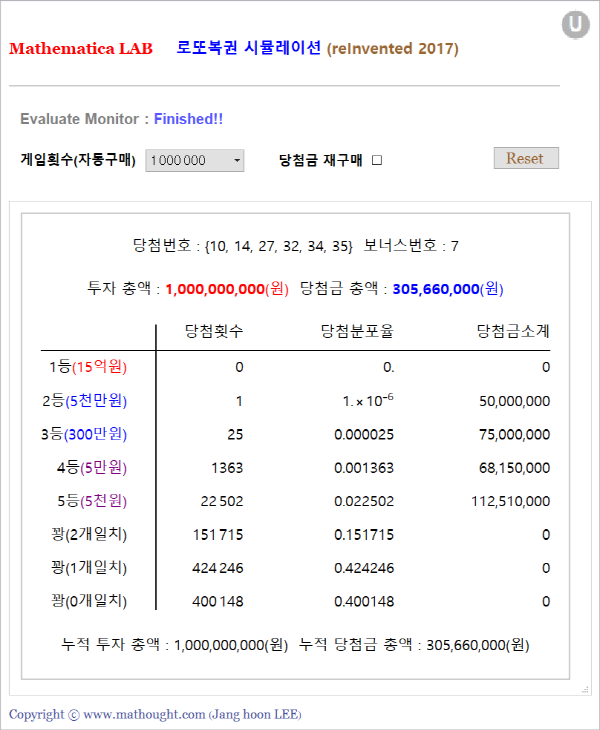This screenshot has height=730, width=600.
Task: Select the 당첨금소계 column header
Action: coord(513,330)
